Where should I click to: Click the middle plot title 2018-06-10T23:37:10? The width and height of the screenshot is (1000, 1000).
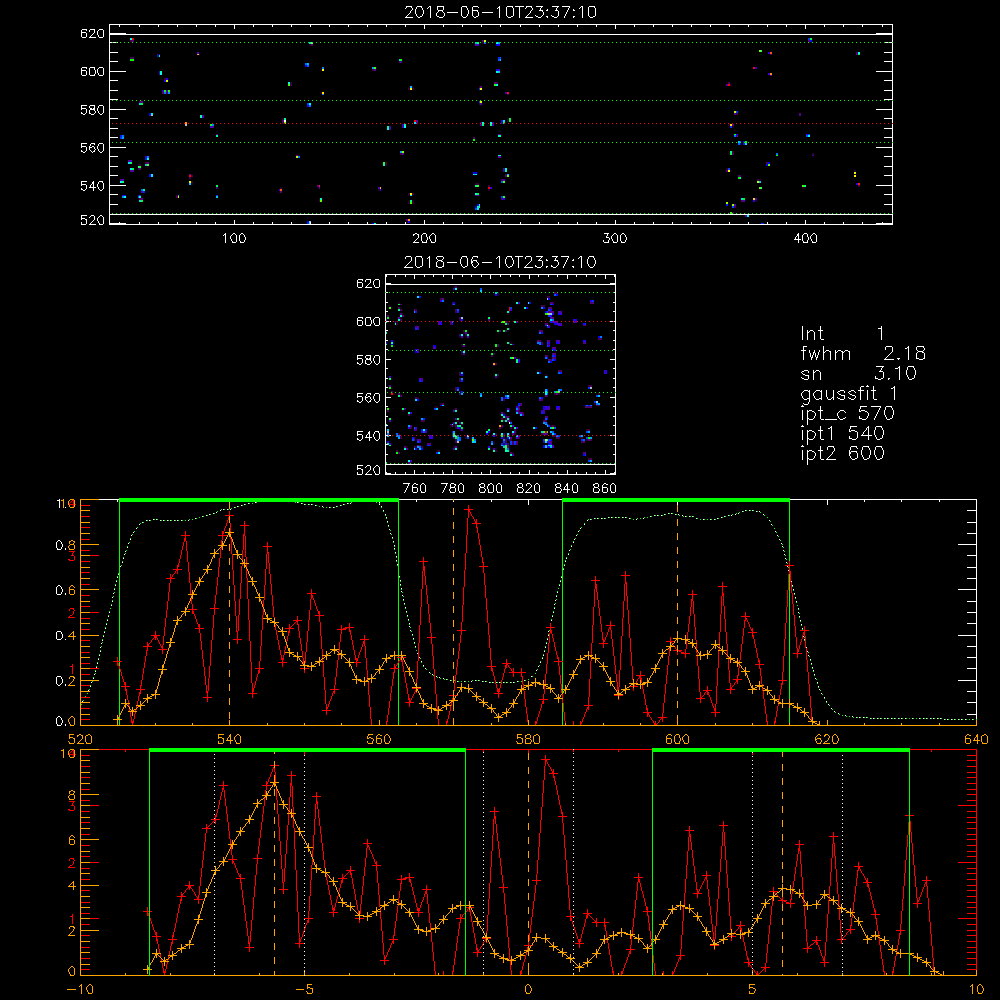[500, 262]
